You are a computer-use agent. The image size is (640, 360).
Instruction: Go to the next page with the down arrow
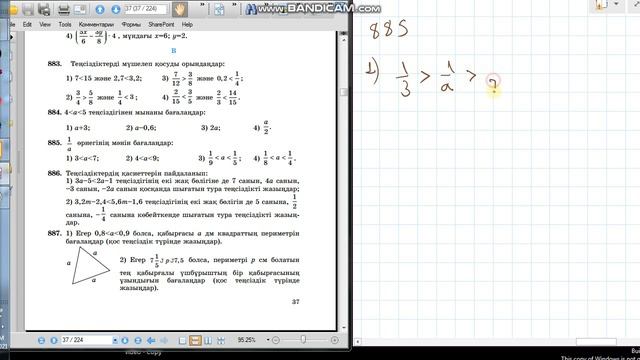click(x=116, y=9)
